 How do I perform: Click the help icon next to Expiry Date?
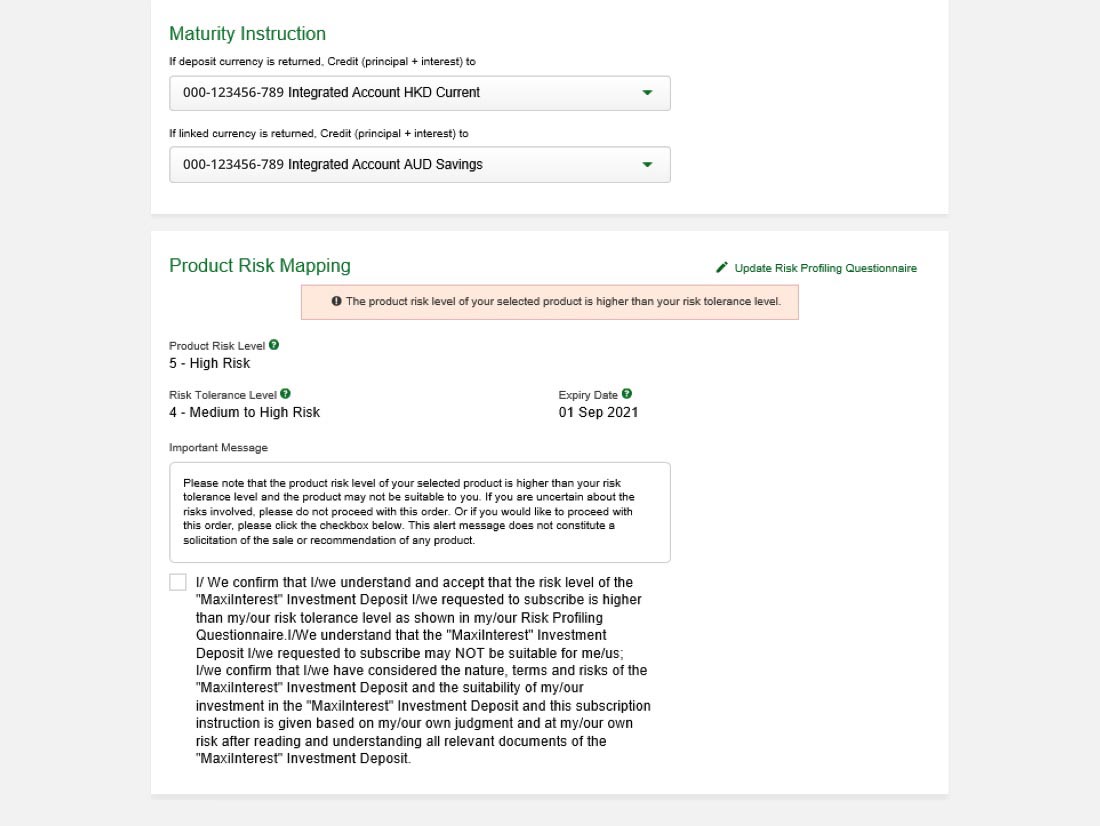pos(627,394)
